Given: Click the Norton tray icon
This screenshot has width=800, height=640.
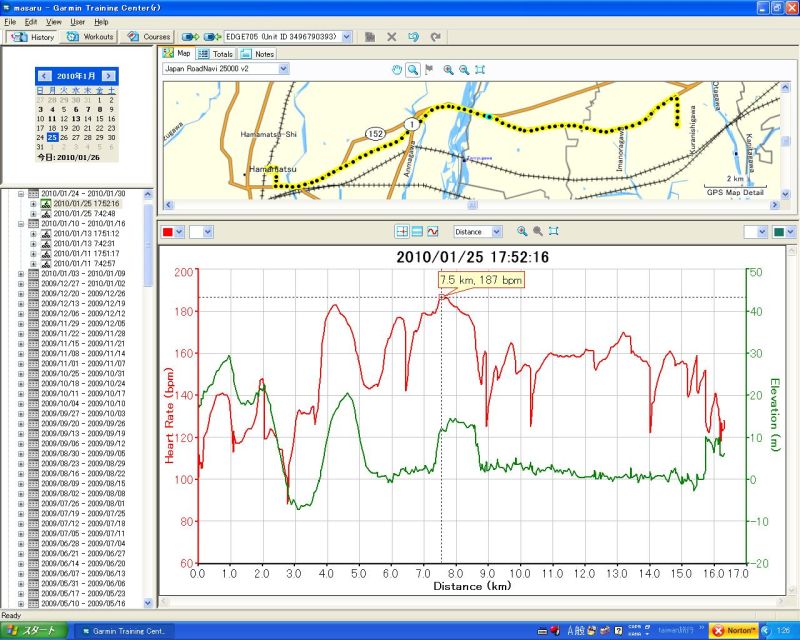Looking at the screenshot, I should [x=735, y=631].
